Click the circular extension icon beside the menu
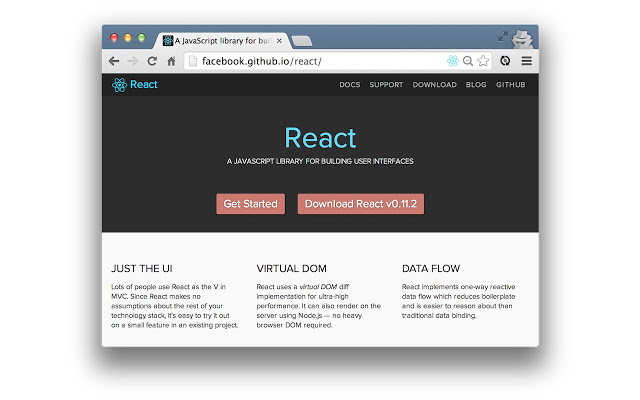 (505, 61)
